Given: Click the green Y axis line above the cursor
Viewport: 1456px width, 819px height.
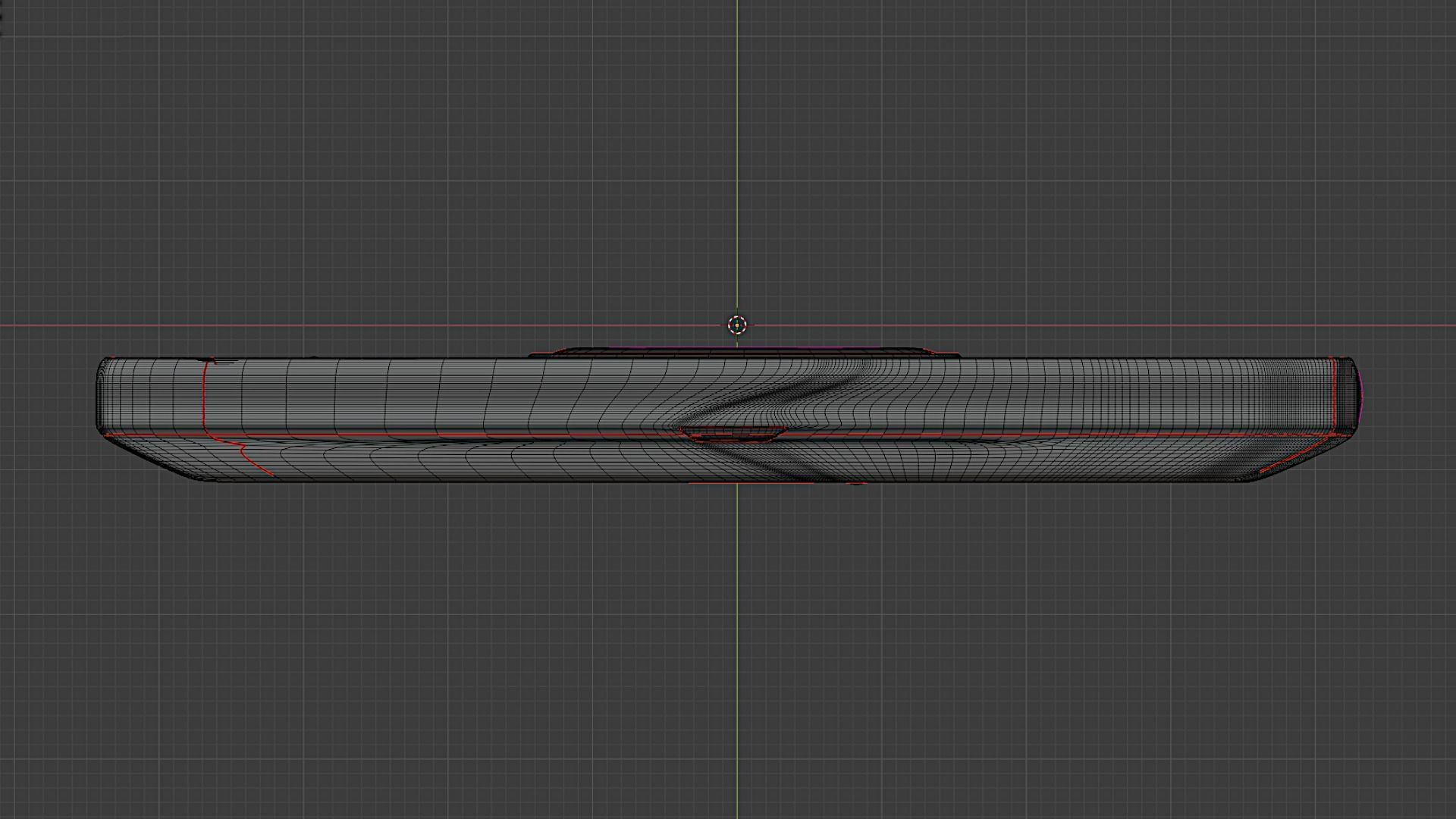Looking at the screenshot, I should pyautogui.click(x=737, y=152).
